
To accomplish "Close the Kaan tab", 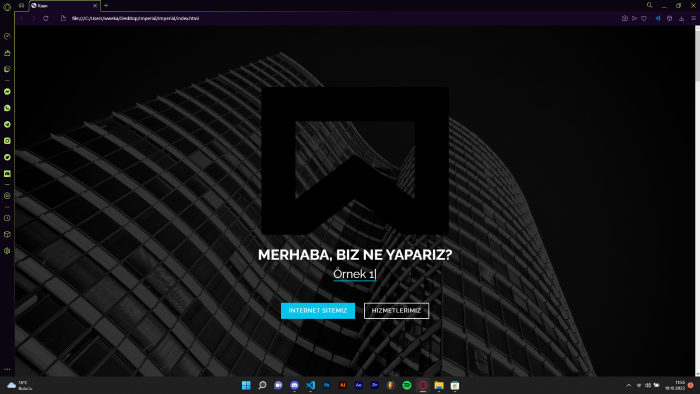I will (95, 6).
